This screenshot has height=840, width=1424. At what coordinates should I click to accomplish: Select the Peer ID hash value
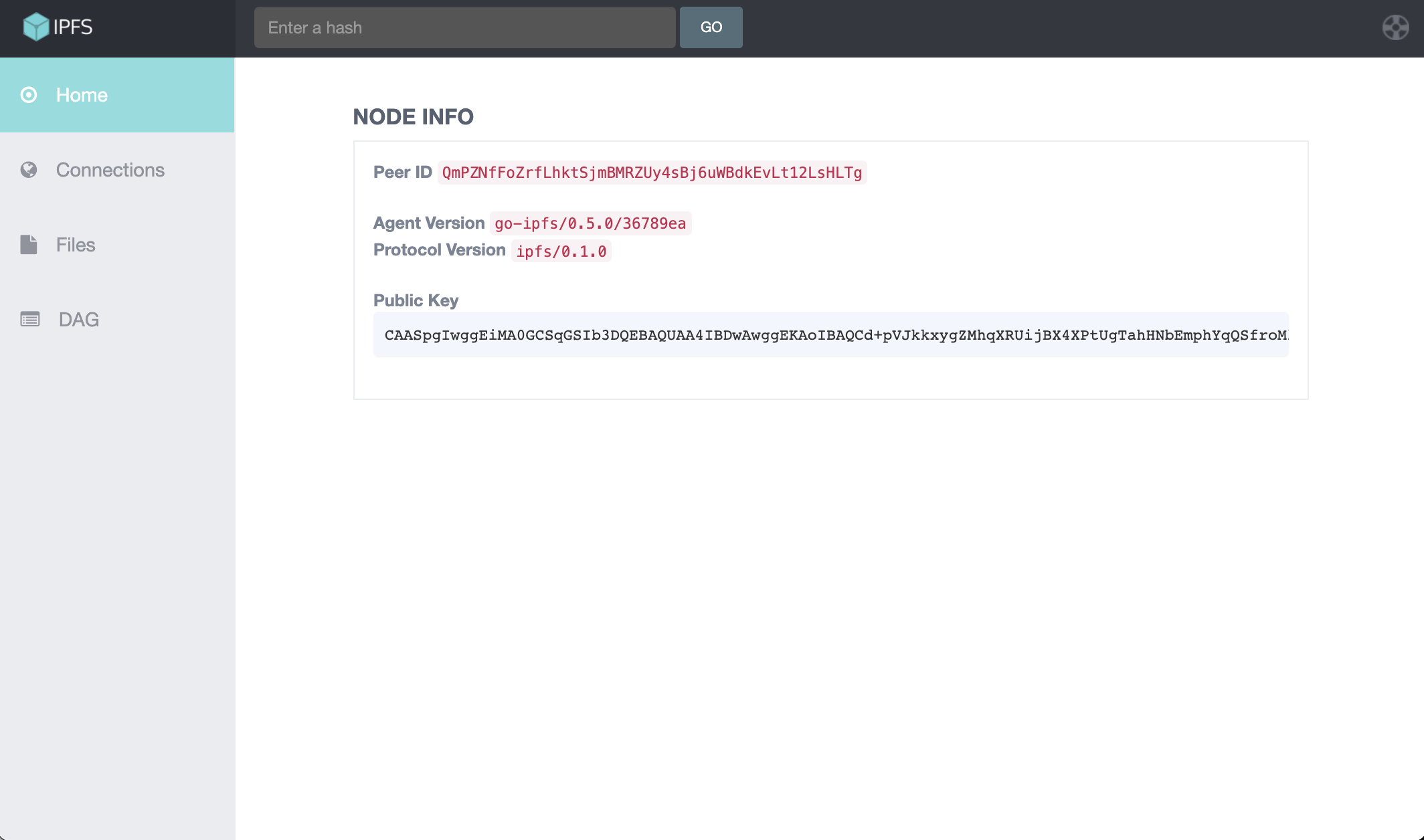(x=652, y=173)
